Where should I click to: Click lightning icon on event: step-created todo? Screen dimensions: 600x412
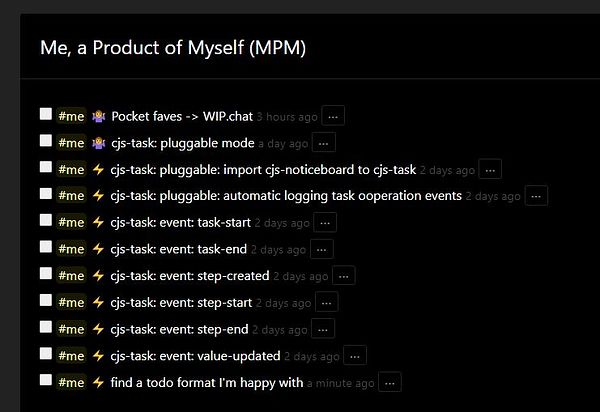pos(98,275)
